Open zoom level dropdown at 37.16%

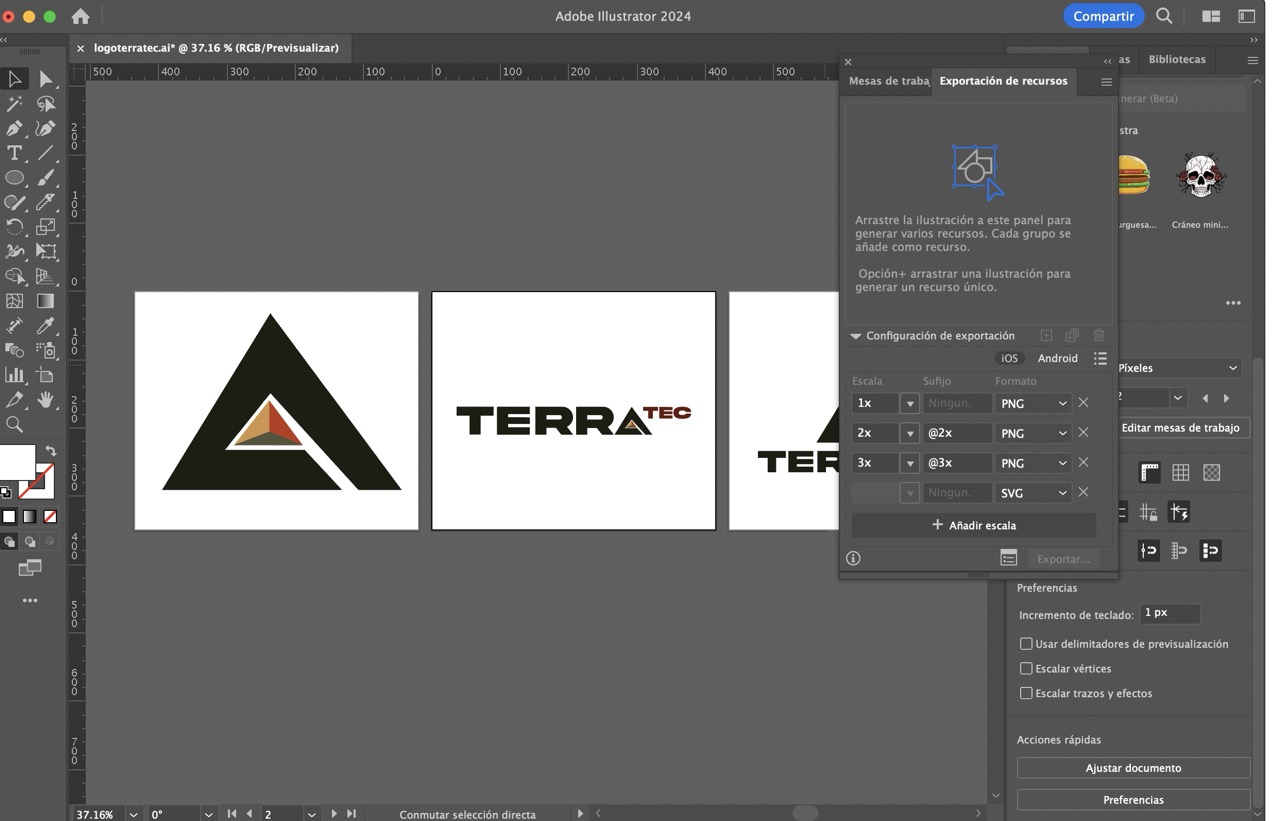133,814
